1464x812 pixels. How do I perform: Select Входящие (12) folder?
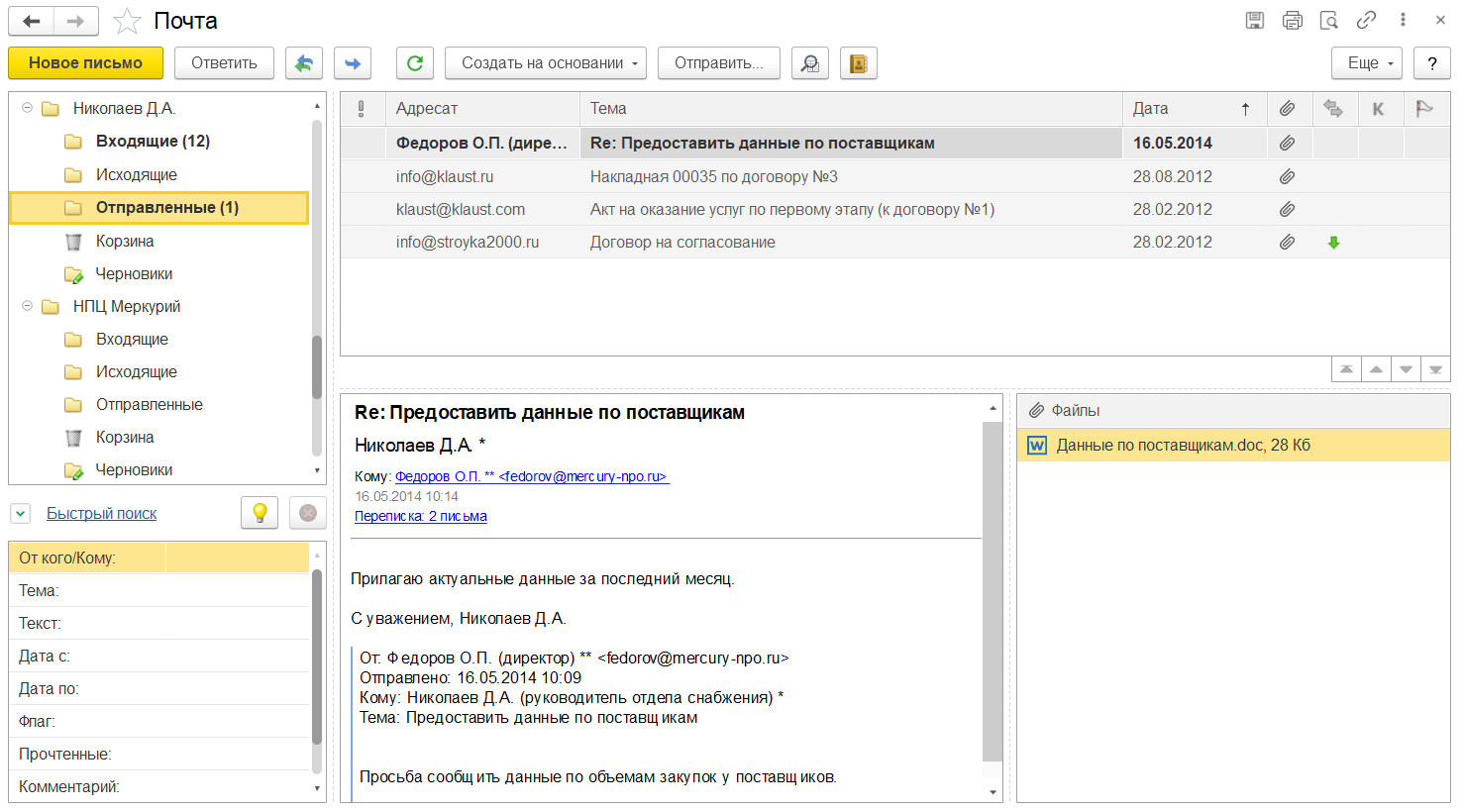pos(153,142)
